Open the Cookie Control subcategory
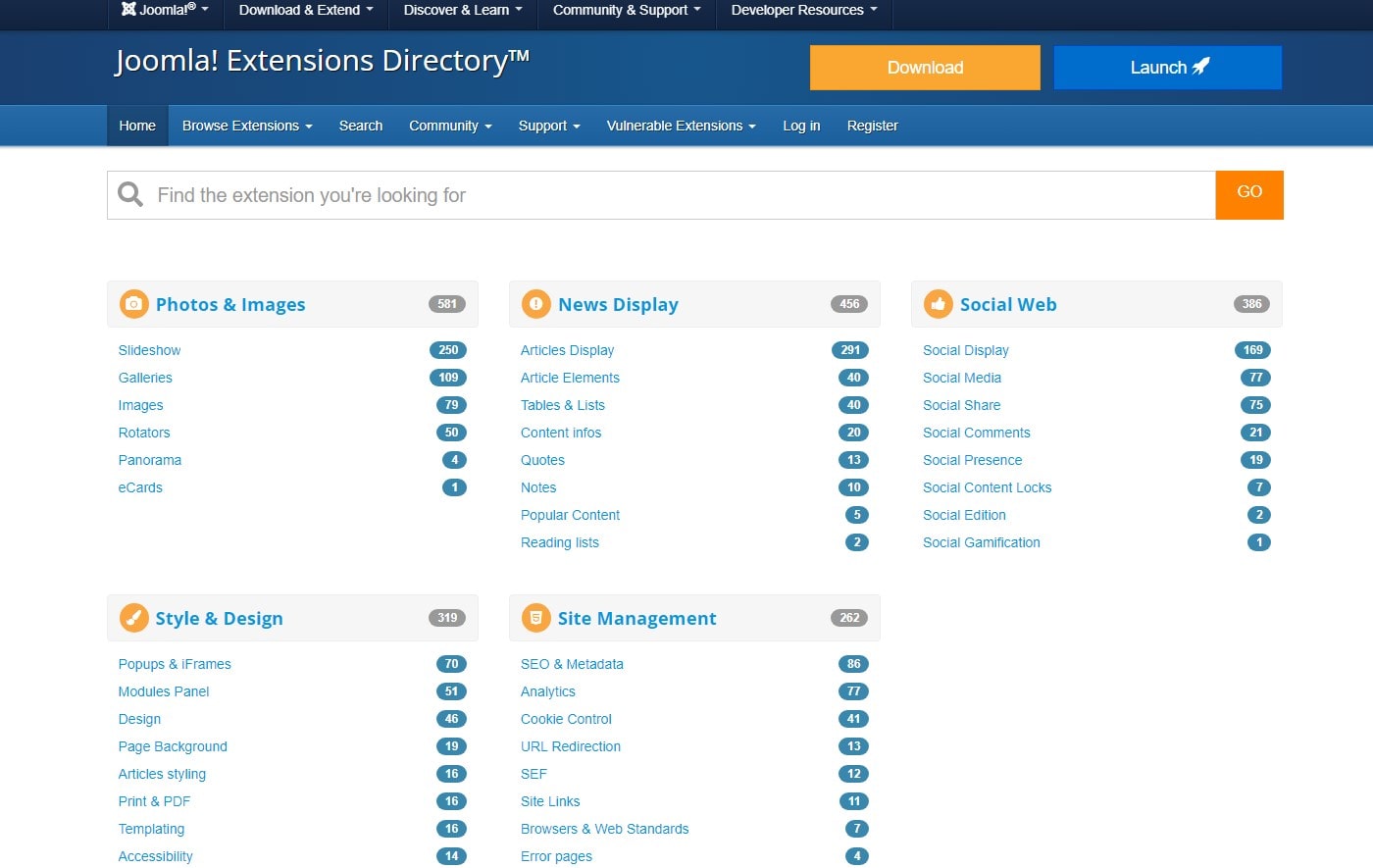Image resolution: width=1373 pixels, height=868 pixels. point(566,719)
